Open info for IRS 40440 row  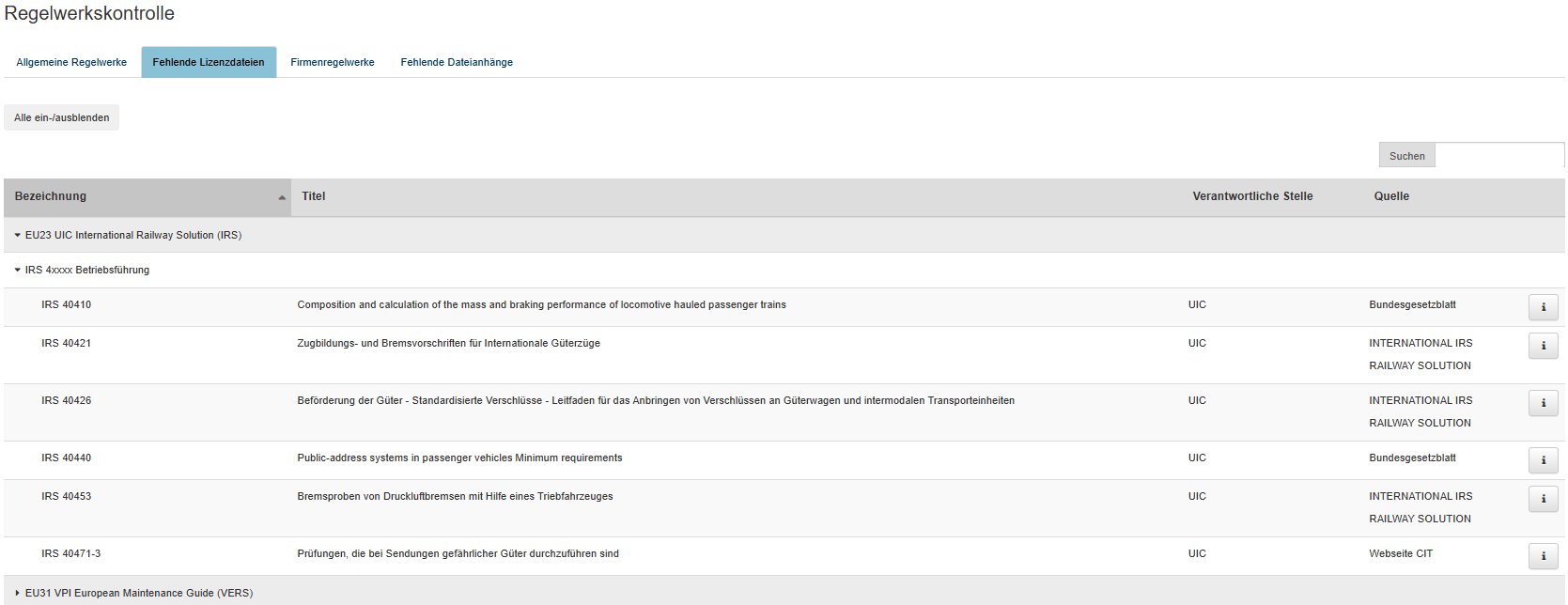(x=1543, y=460)
